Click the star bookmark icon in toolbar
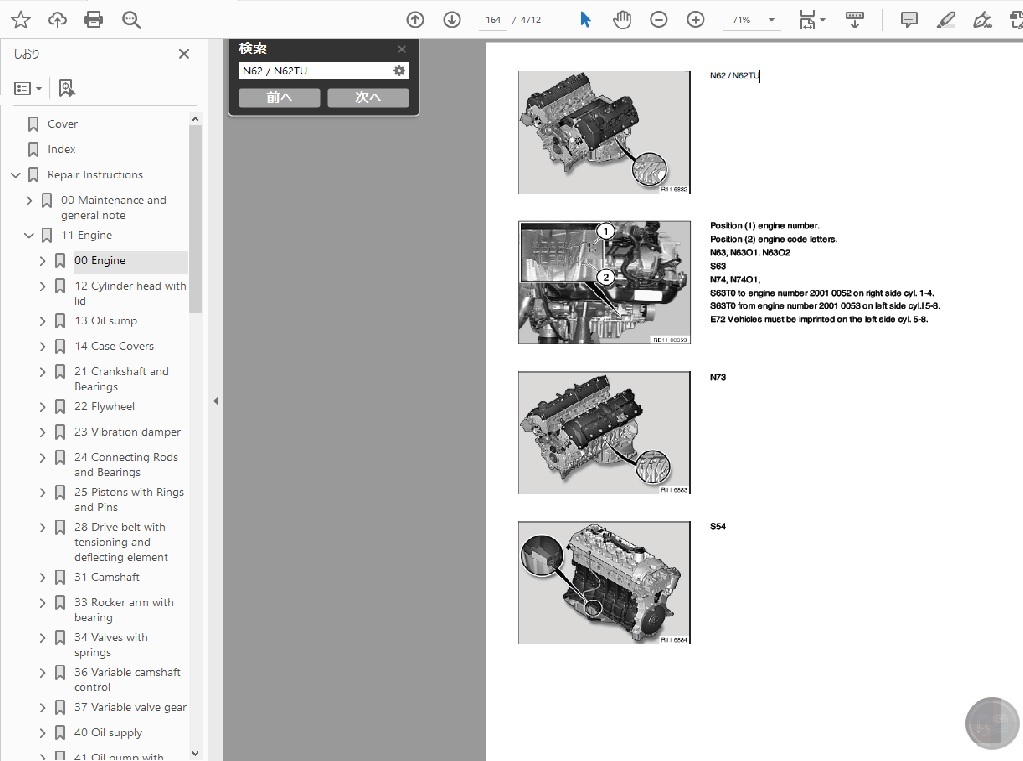Viewport: 1023px width, 761px height. pyautogui.click(x=21, y=20)
